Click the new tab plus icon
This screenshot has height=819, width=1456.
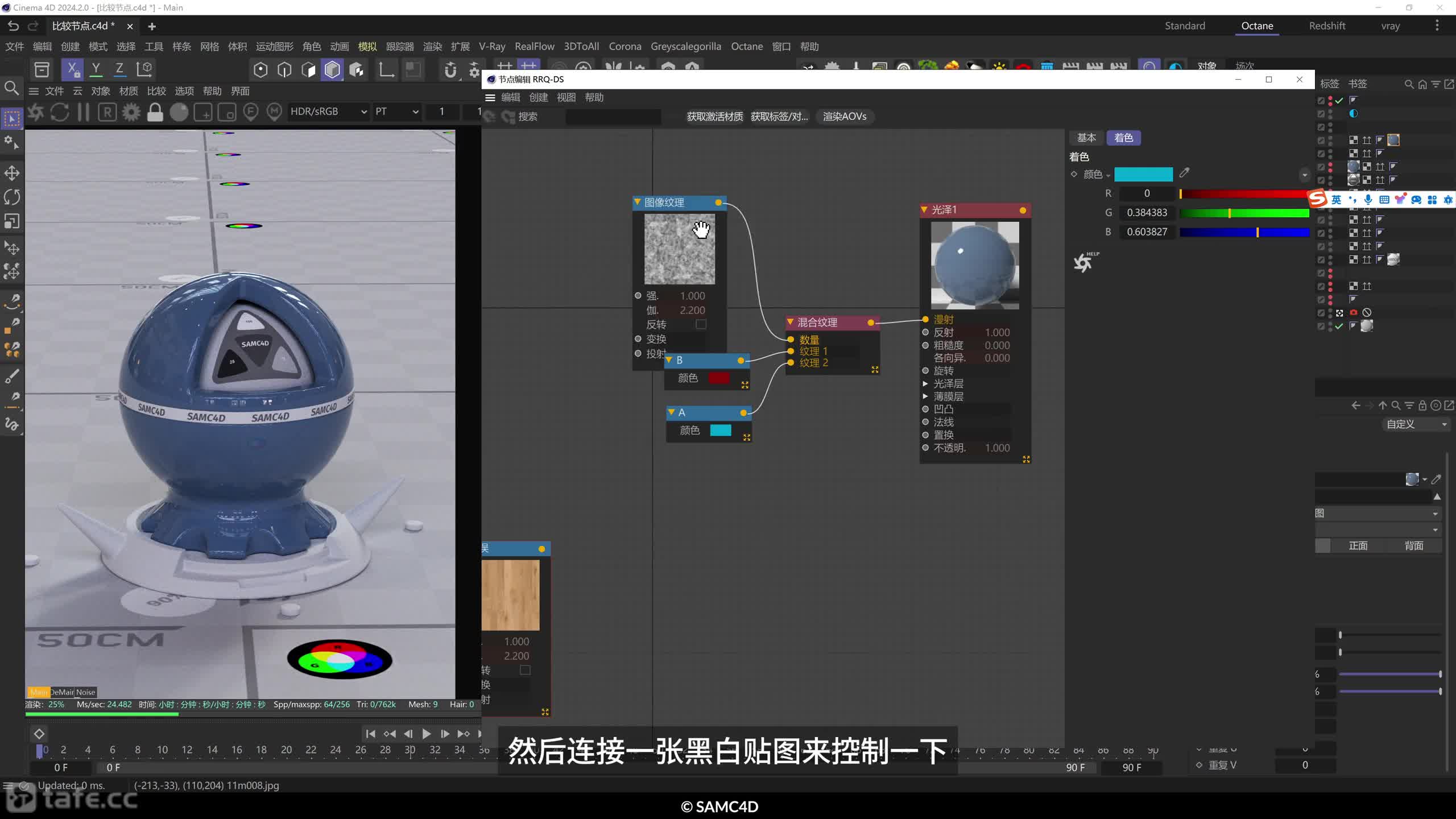[152, 26]
